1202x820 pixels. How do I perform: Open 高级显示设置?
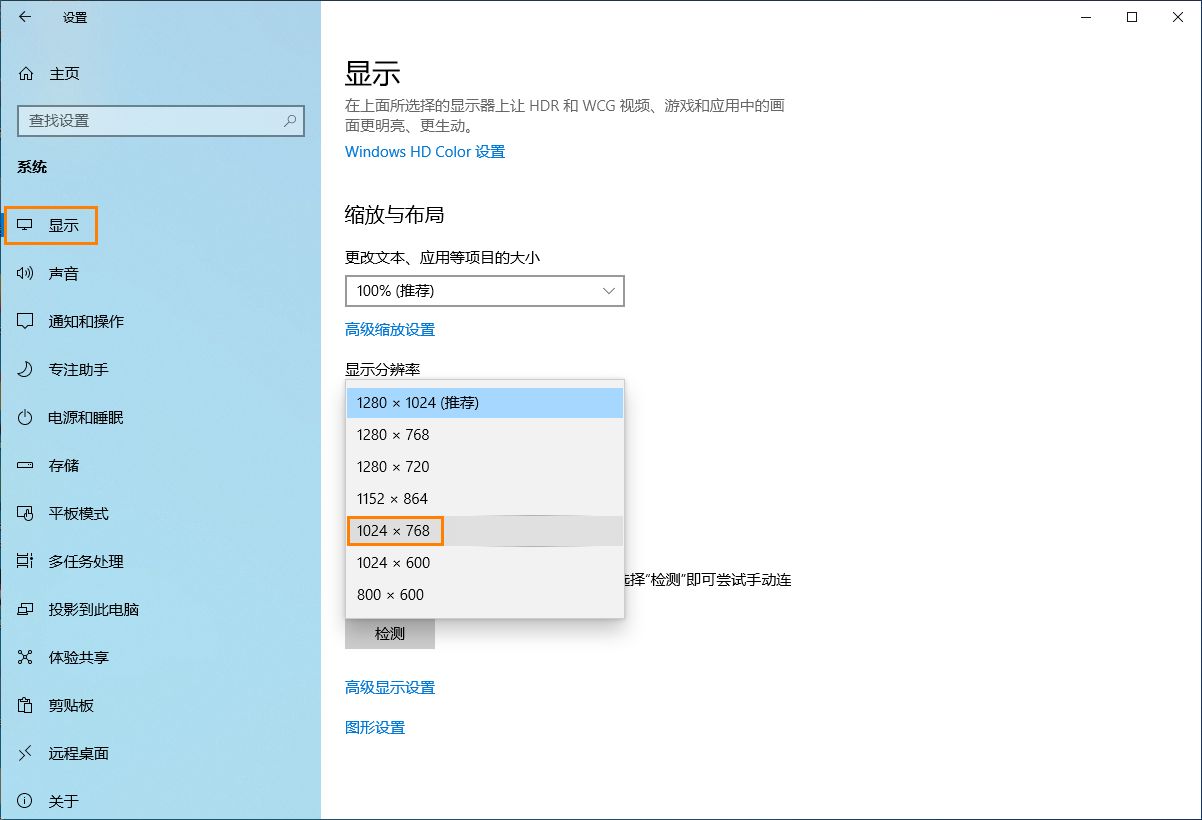(389, 687)
